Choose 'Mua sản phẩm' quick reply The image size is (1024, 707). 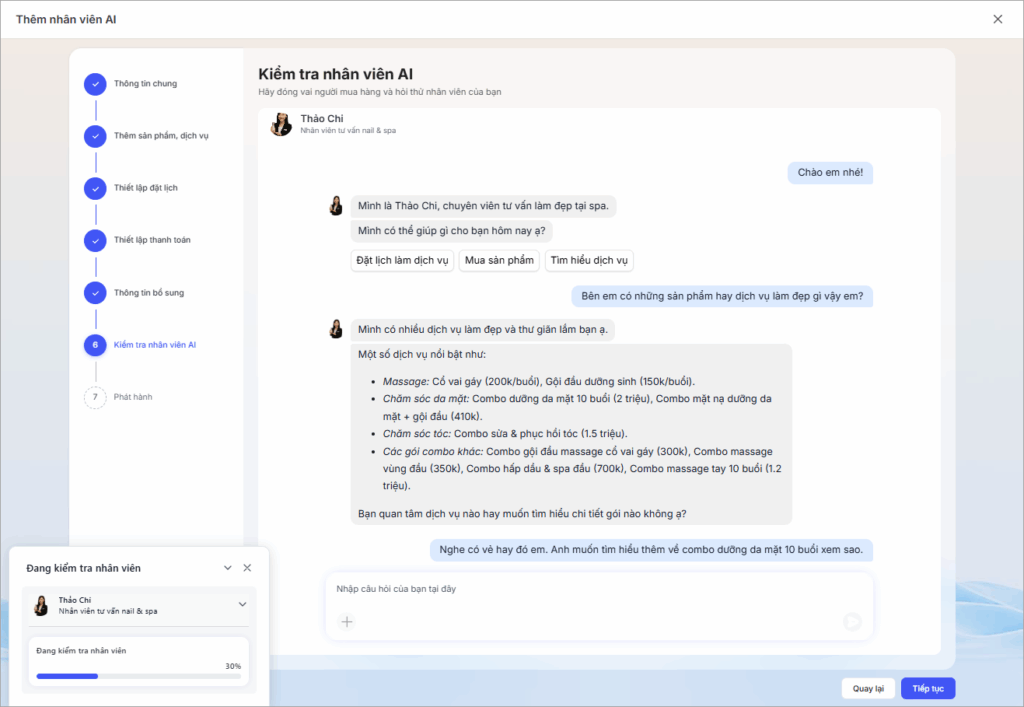[499, 261]
